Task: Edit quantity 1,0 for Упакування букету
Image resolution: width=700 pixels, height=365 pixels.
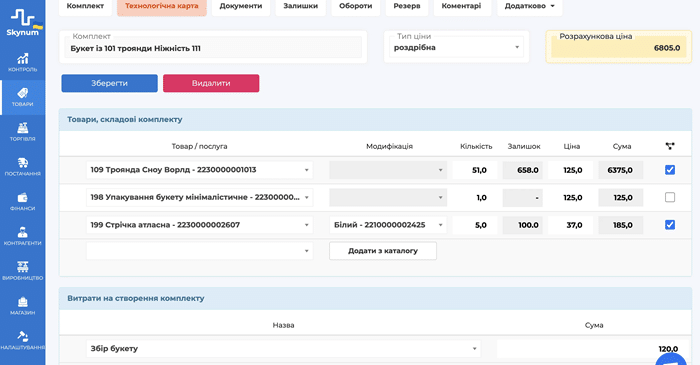Action: [x=475, y=197]
